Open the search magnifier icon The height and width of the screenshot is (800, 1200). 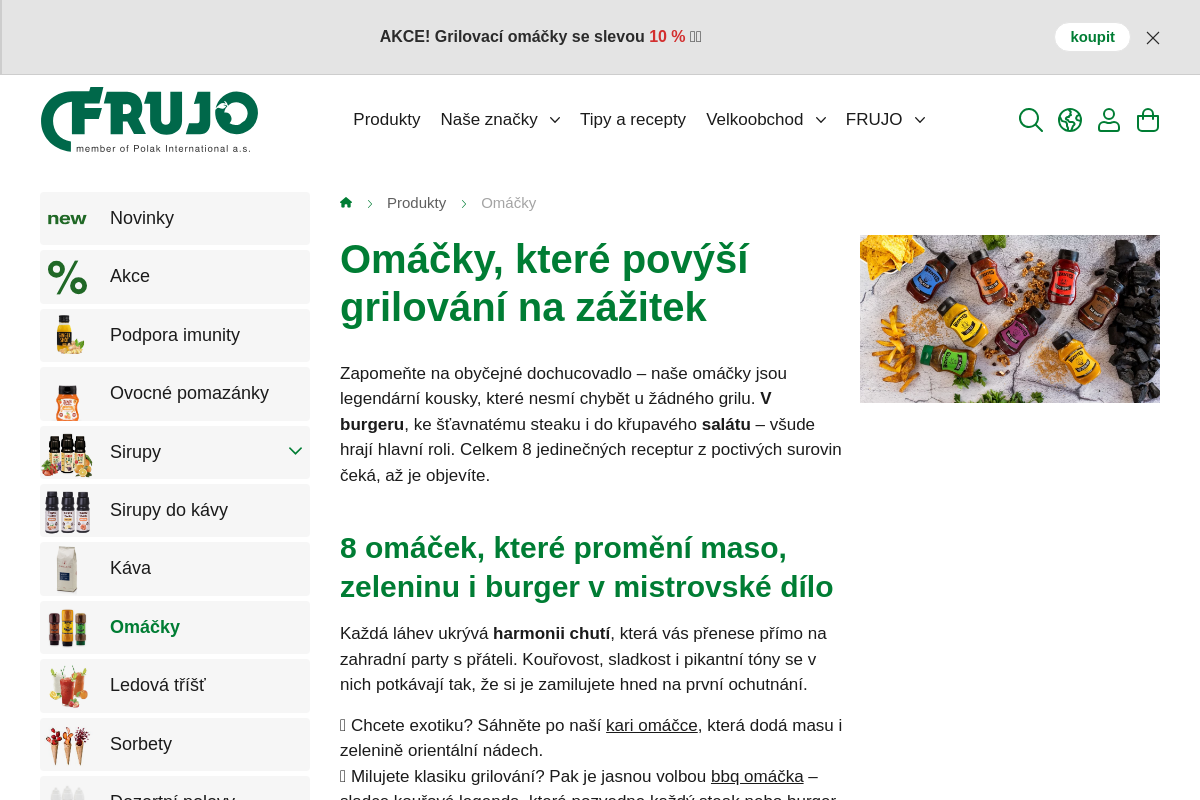pos(1031,120)
